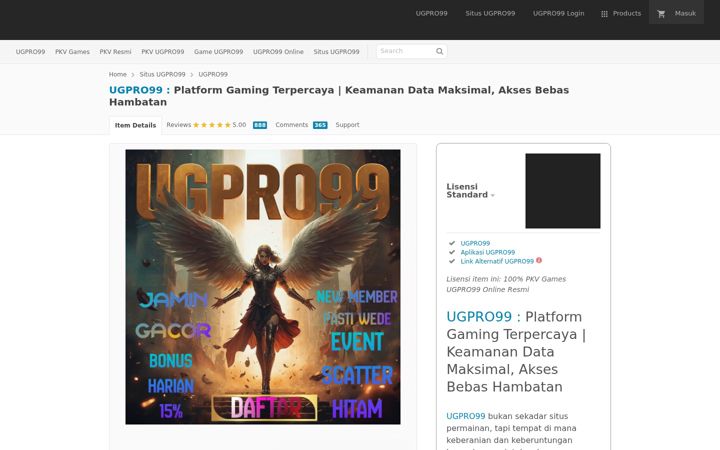Open the Comments tab
Screen dimensions: 720x450
point(292,125)
